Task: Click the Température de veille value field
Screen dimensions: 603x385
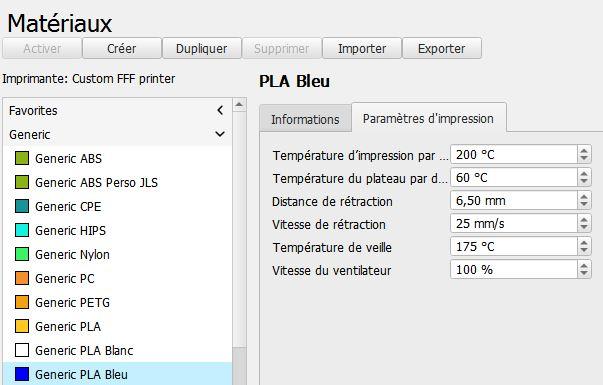Action: point(514,246)
